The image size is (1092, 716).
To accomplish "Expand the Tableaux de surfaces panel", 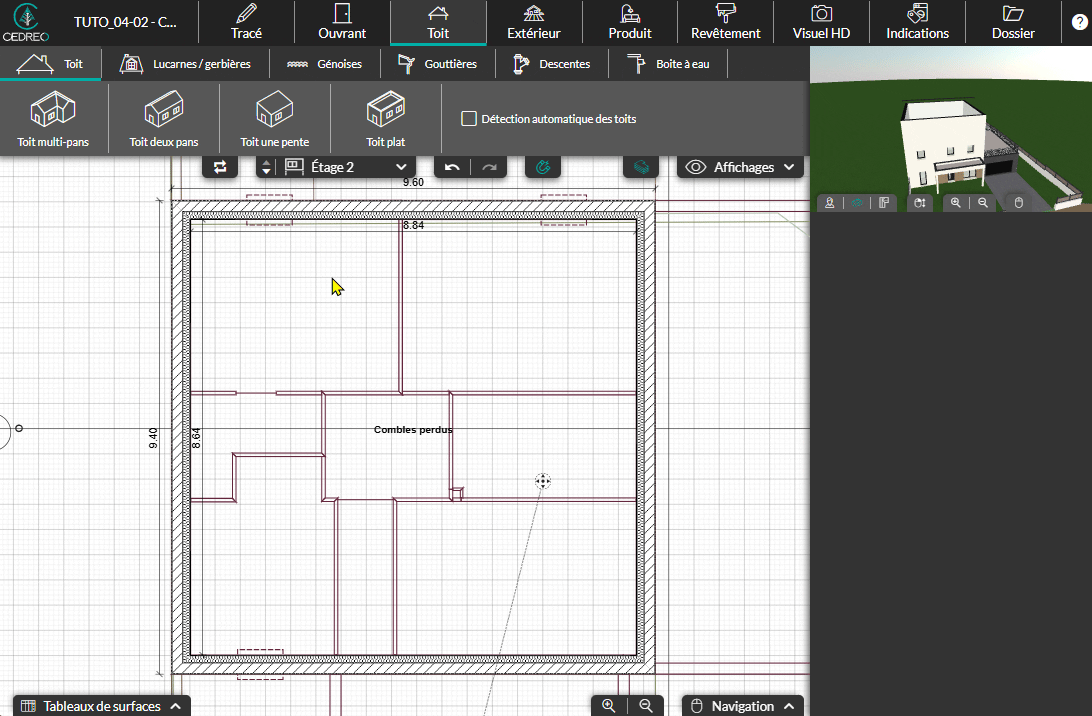I will [101, 706].
